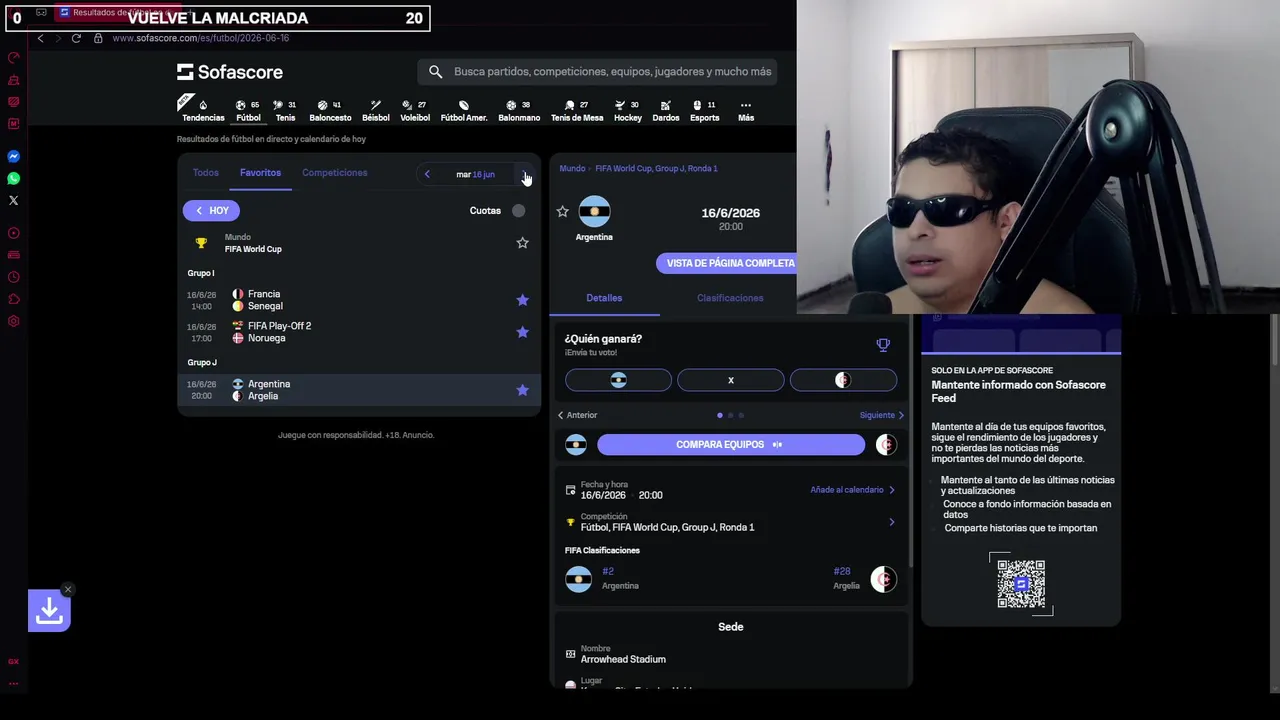Click the sofascore.com address bar

pyautogui.click(x=200, y=38)
